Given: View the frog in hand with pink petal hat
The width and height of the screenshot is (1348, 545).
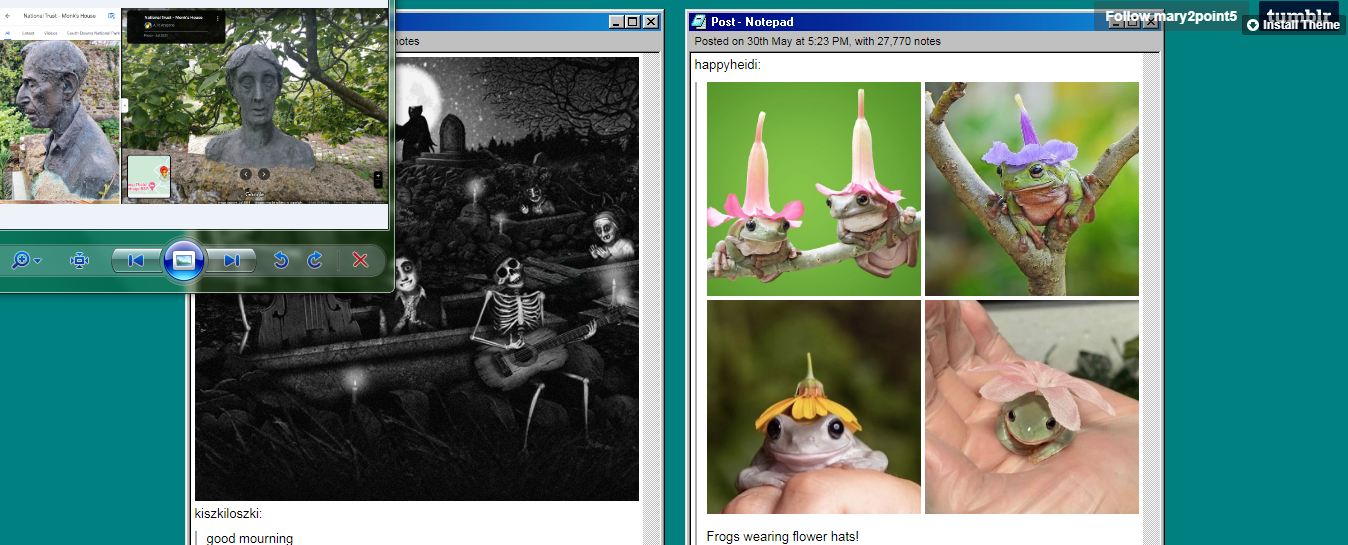Looking at the screenshot, I should pos(1032,407).
